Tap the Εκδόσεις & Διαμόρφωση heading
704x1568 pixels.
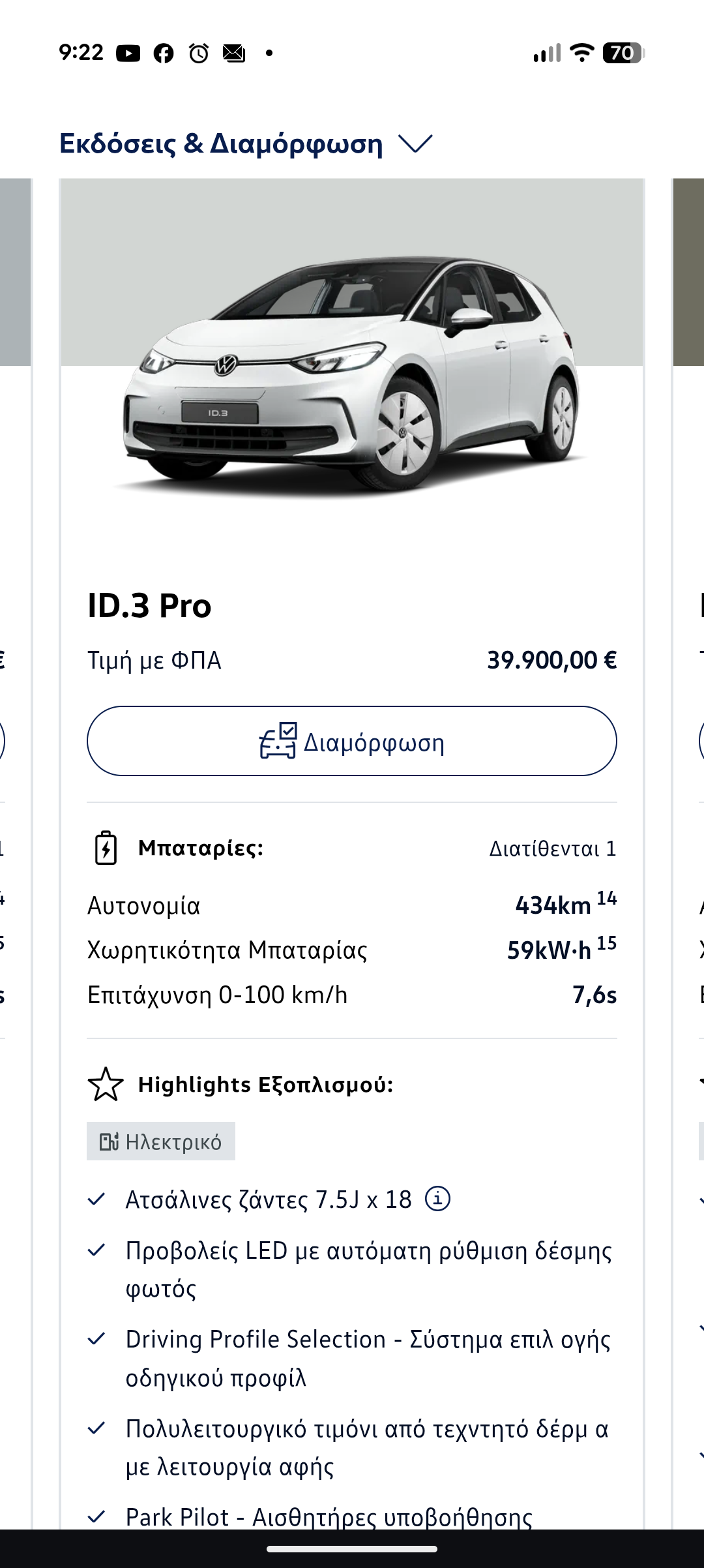[221, 143]
